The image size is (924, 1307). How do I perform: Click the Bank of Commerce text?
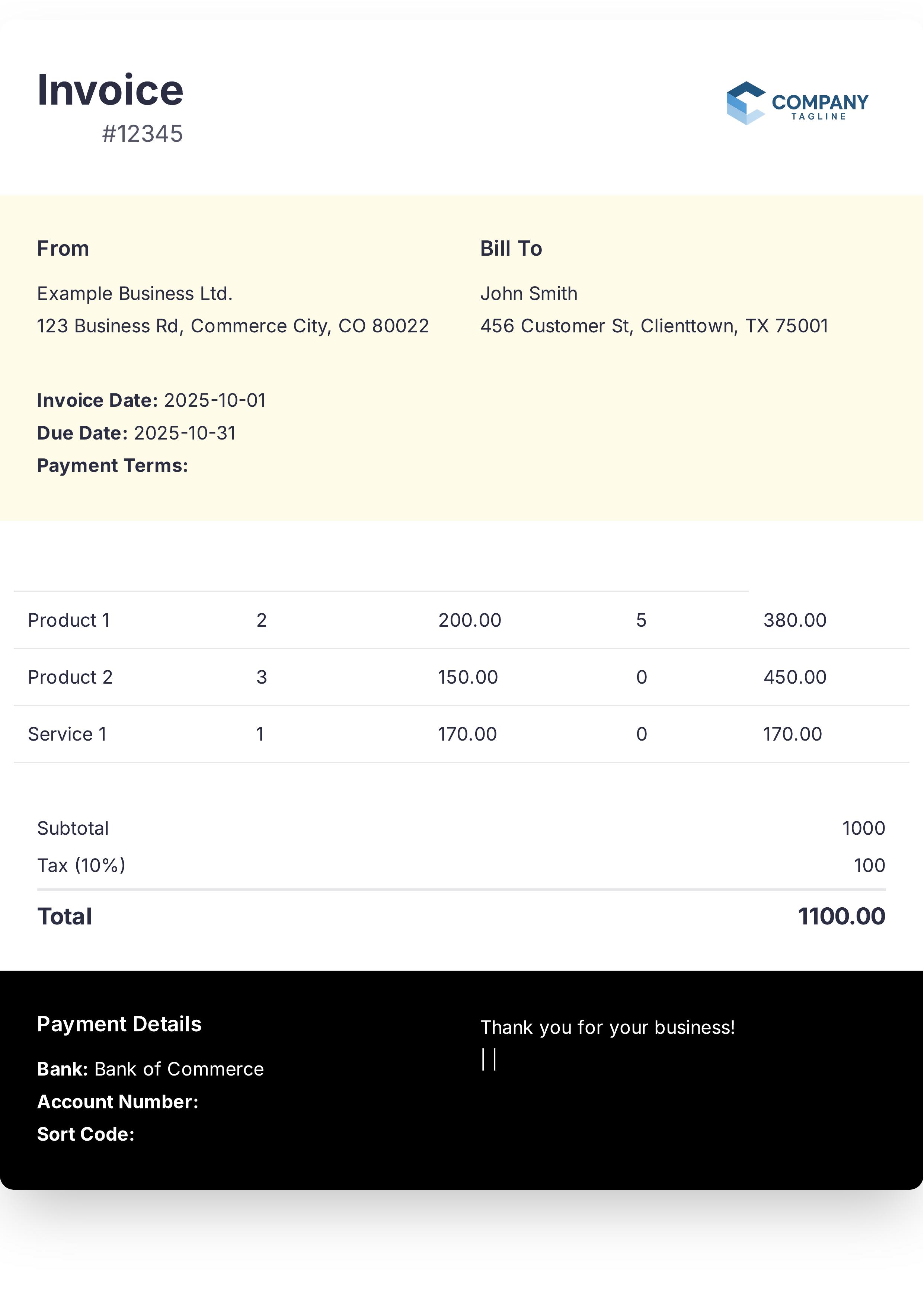179,1069
